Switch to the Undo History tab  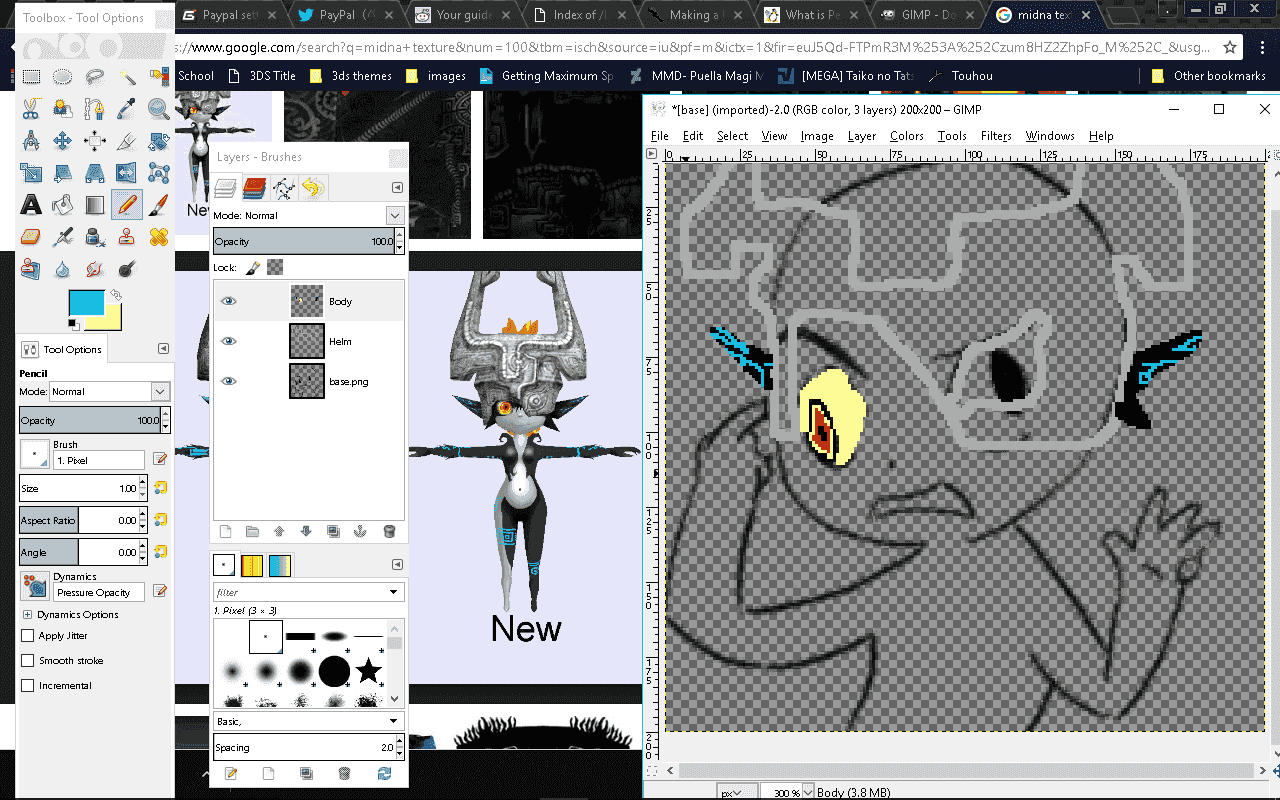314,187
